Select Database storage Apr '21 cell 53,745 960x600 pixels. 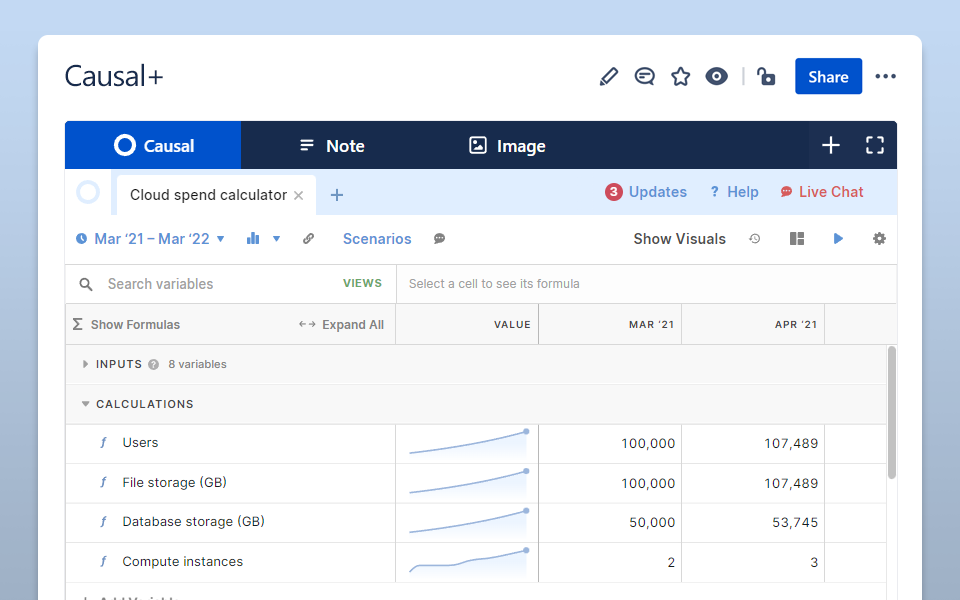pyautogui.click(x=753, y=522)
